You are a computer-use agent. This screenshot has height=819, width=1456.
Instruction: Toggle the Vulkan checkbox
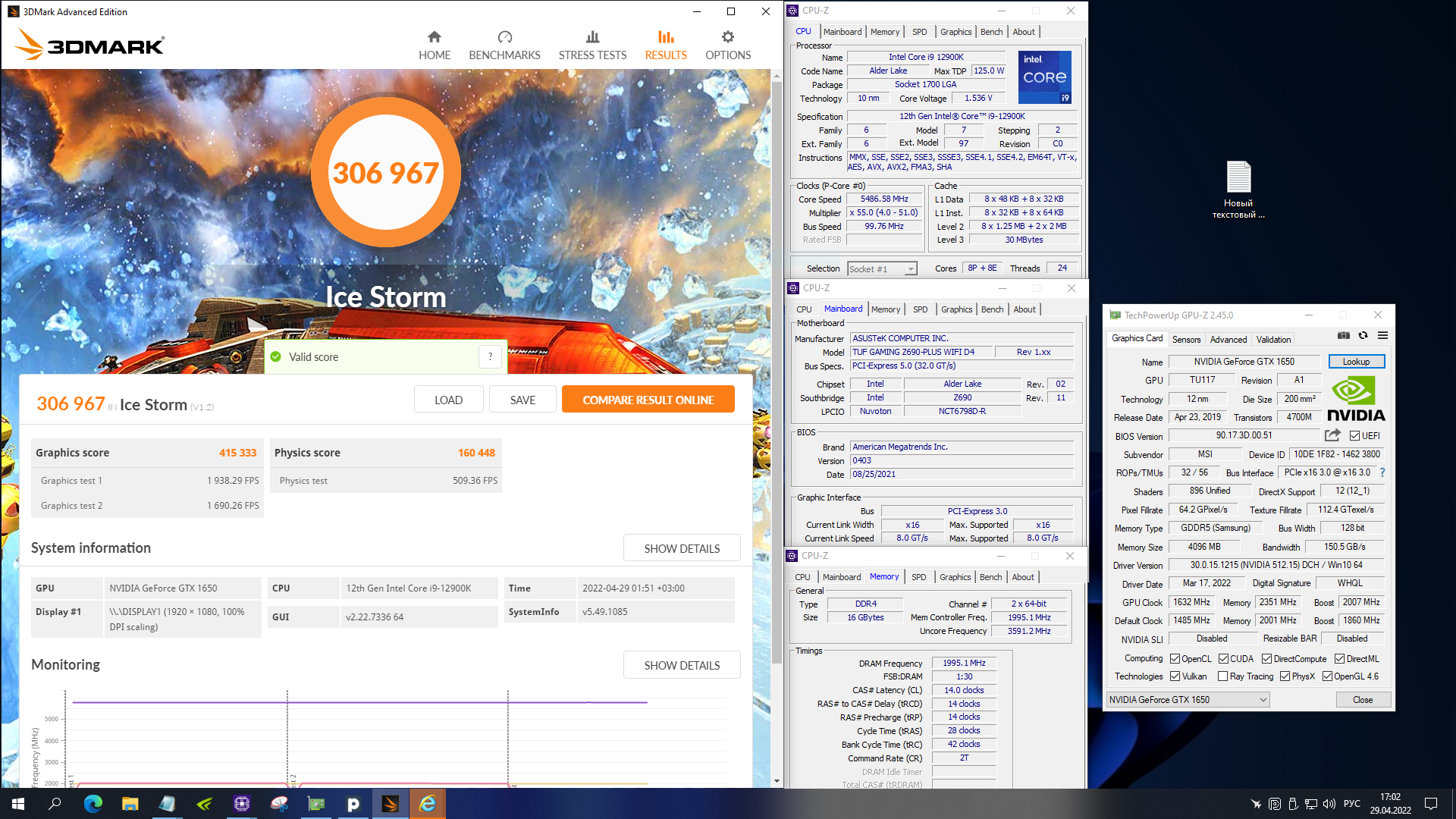pyautogui.click(x=1175, y=676)
